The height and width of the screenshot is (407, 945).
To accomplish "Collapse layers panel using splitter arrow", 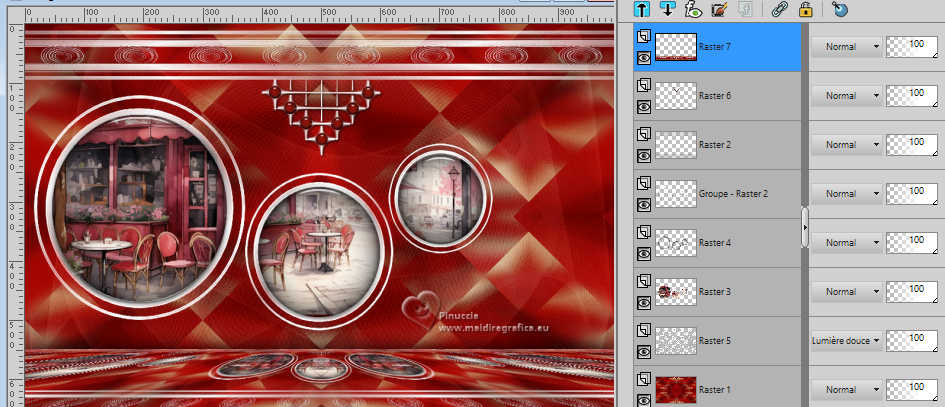I will pyautogui.click(x=805, y=228).
